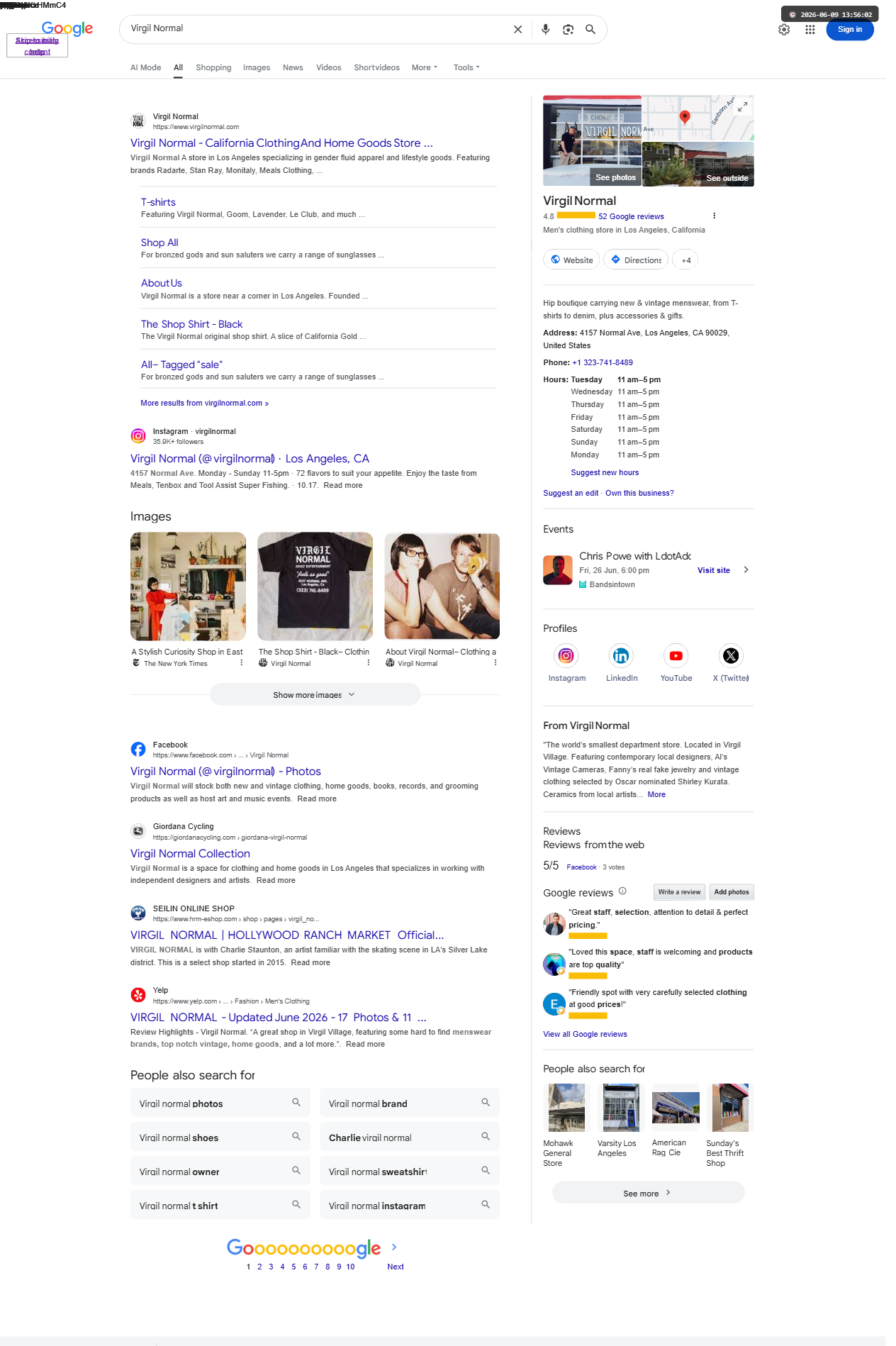
Task: Go to the Google logo homepage
Action: coord(67,28)
